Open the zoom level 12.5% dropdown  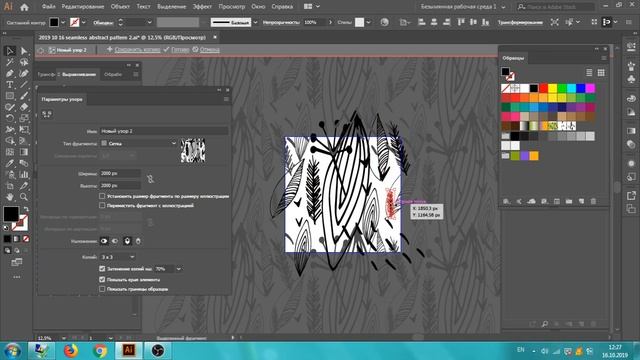63,338
